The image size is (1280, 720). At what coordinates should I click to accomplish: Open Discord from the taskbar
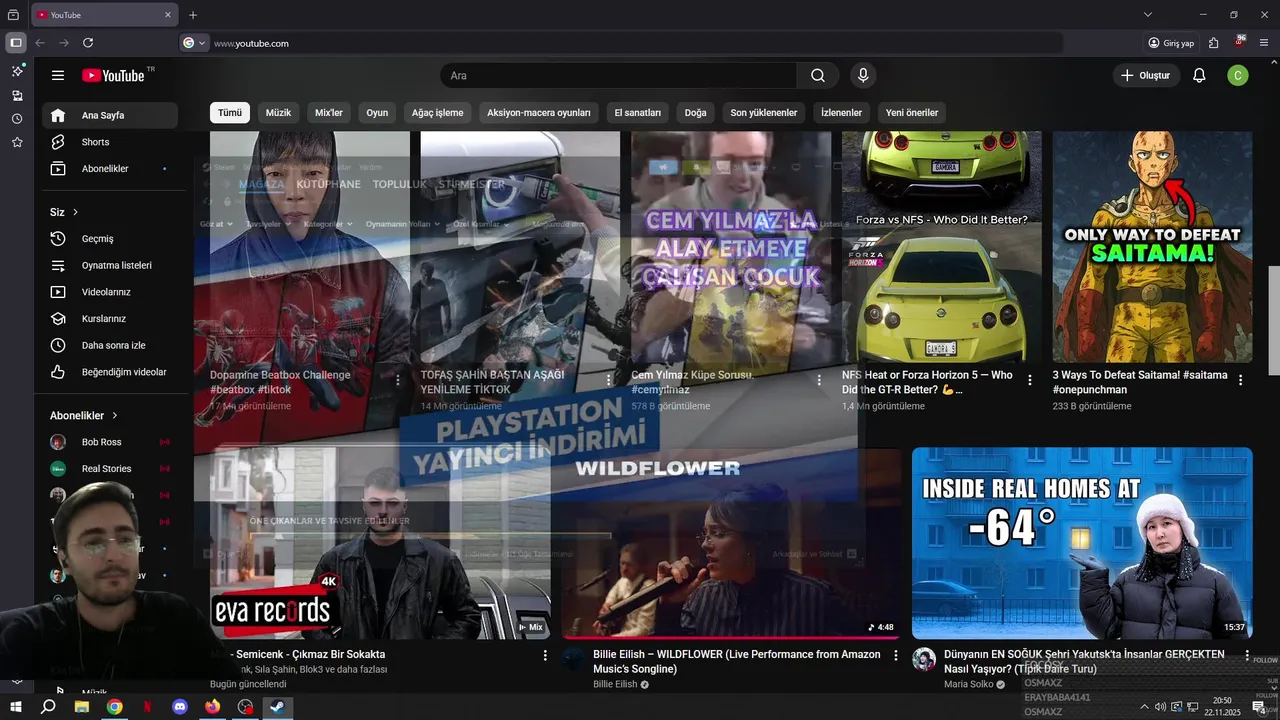[x=180, y=706]
